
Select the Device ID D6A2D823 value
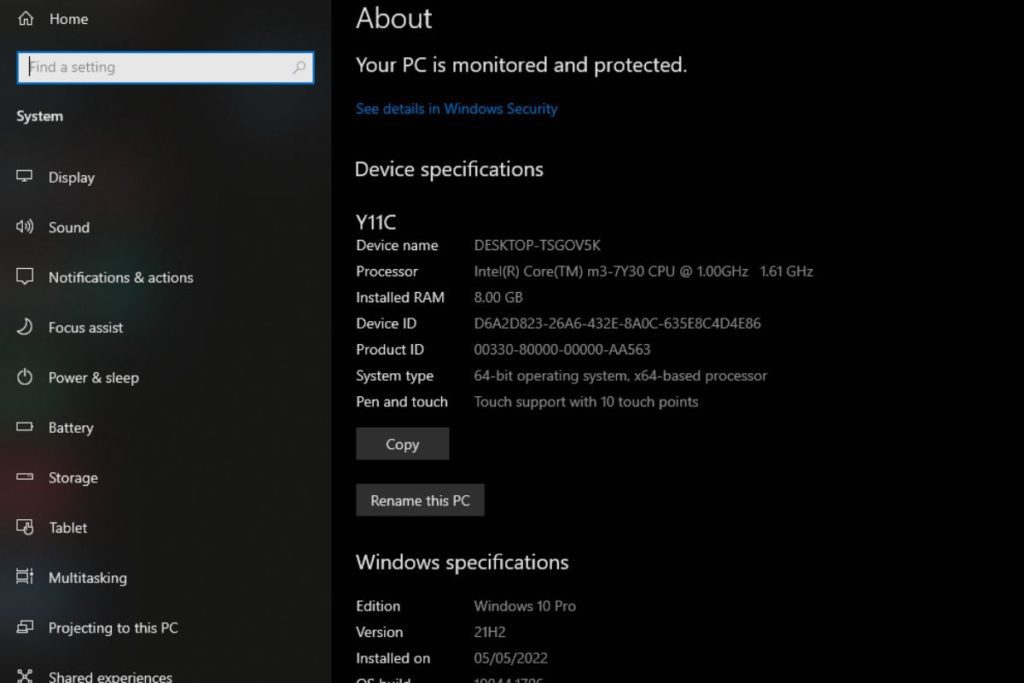click(x=617, y=323)
